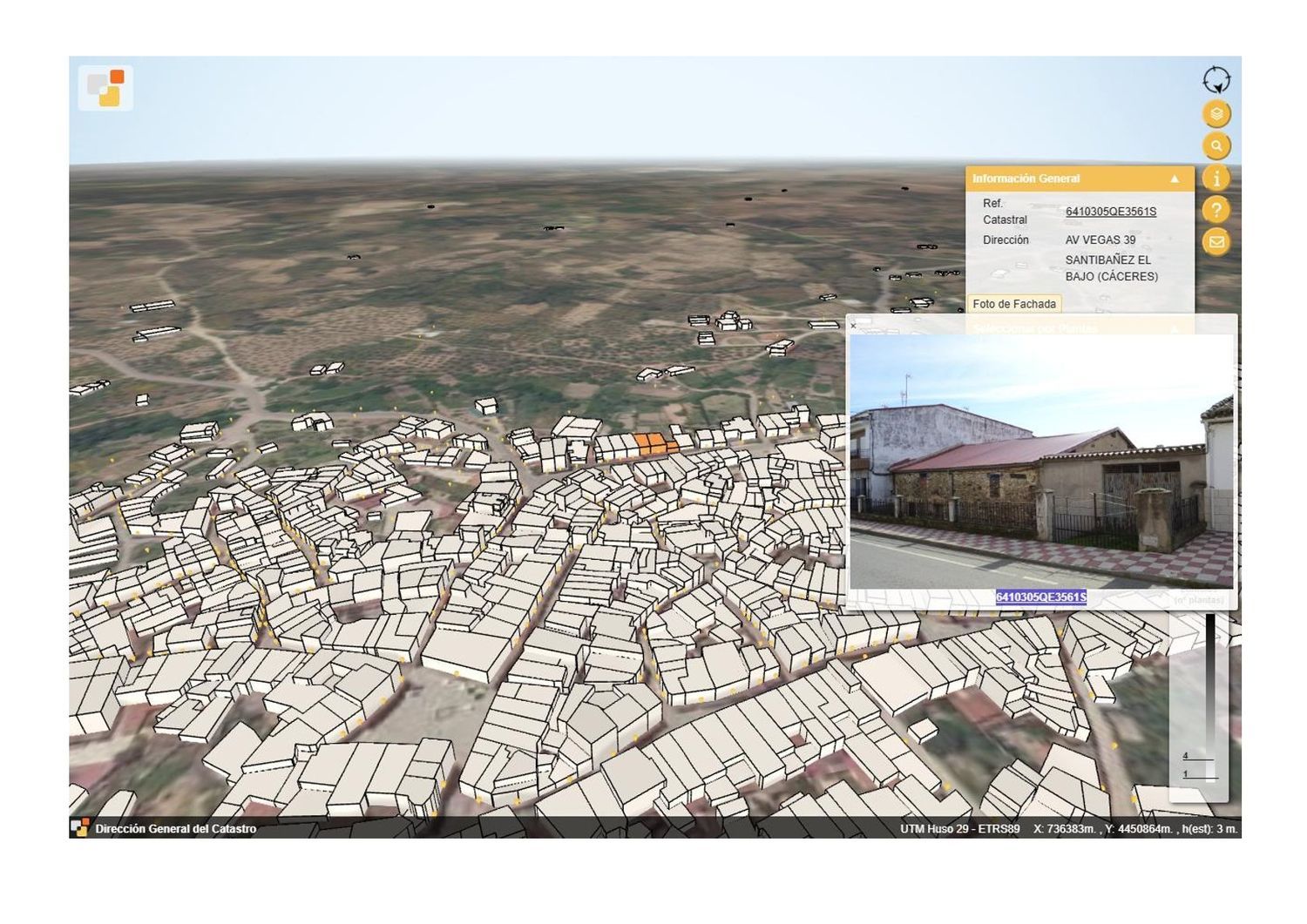This screenshot has height=924, width=1307.
Task: Open the help question mark button
Action: [x=1216, y=210]
